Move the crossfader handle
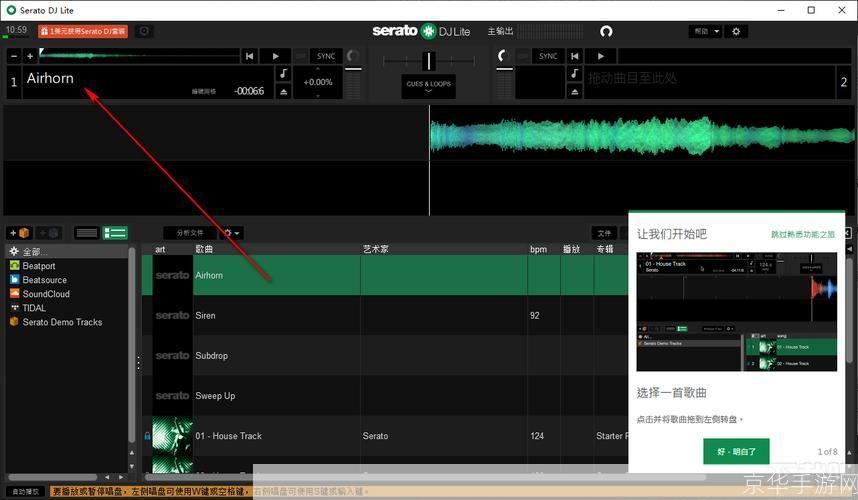The width and height of the screenshot is (858, 500). coord(429,61)
